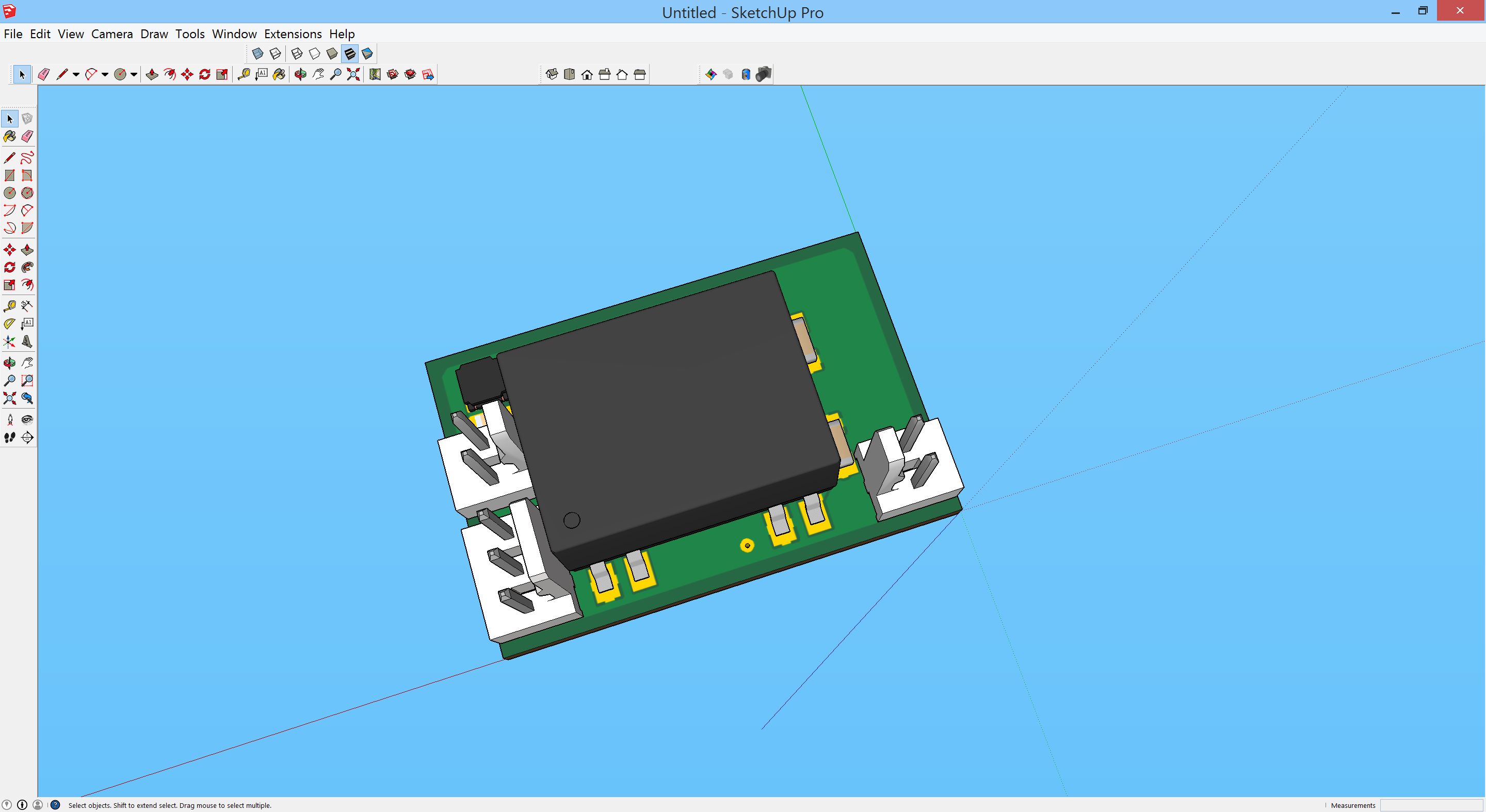This screenshot has width=1486, height=812.
Task: Open Add Location map icon
Action: [375, 74]
